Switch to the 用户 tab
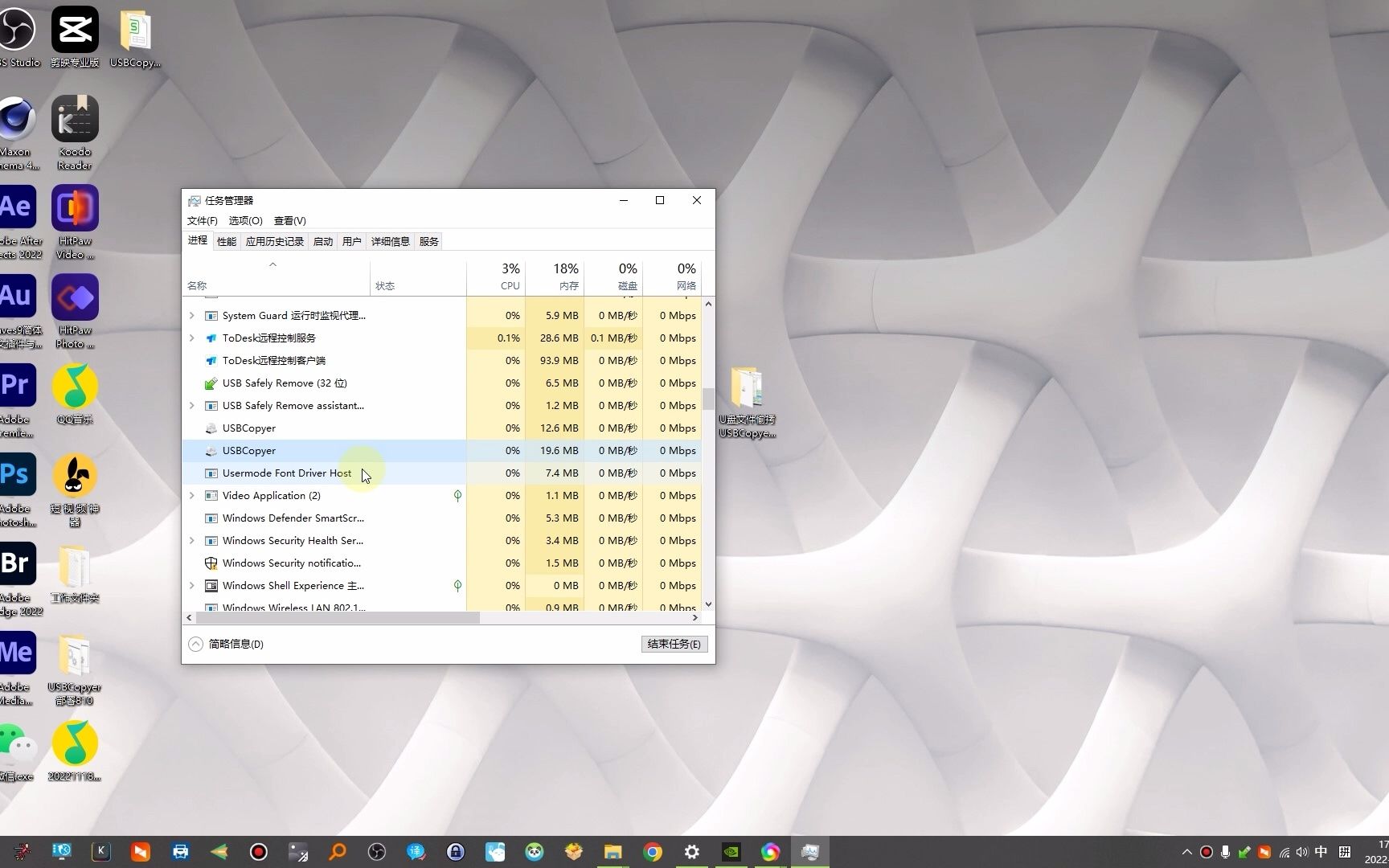Viewport: 1389px width, 868px height. coord(351,241)
